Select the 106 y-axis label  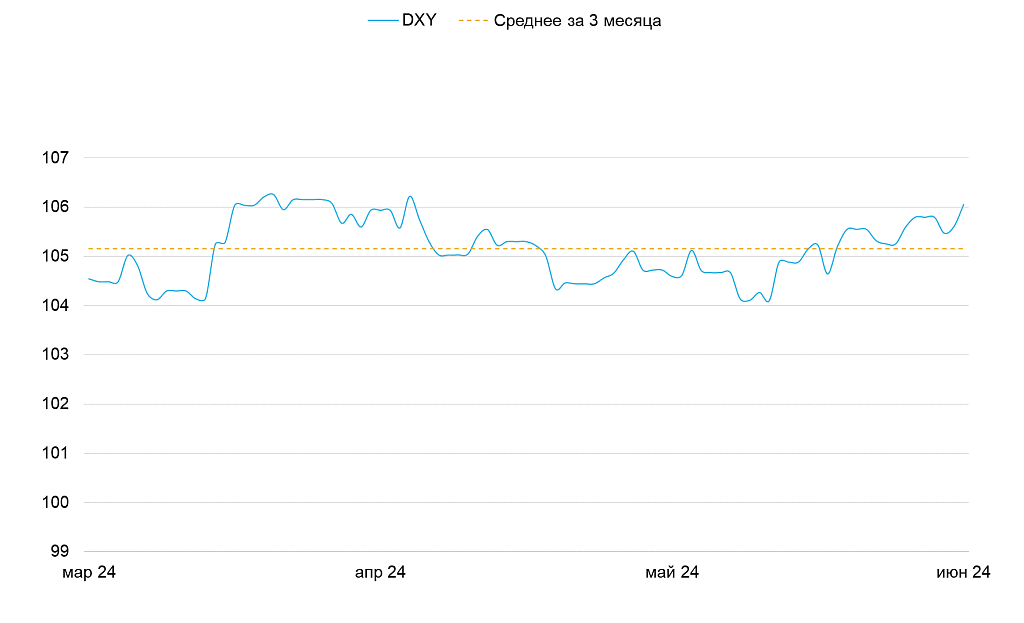(x=56, y=207)
